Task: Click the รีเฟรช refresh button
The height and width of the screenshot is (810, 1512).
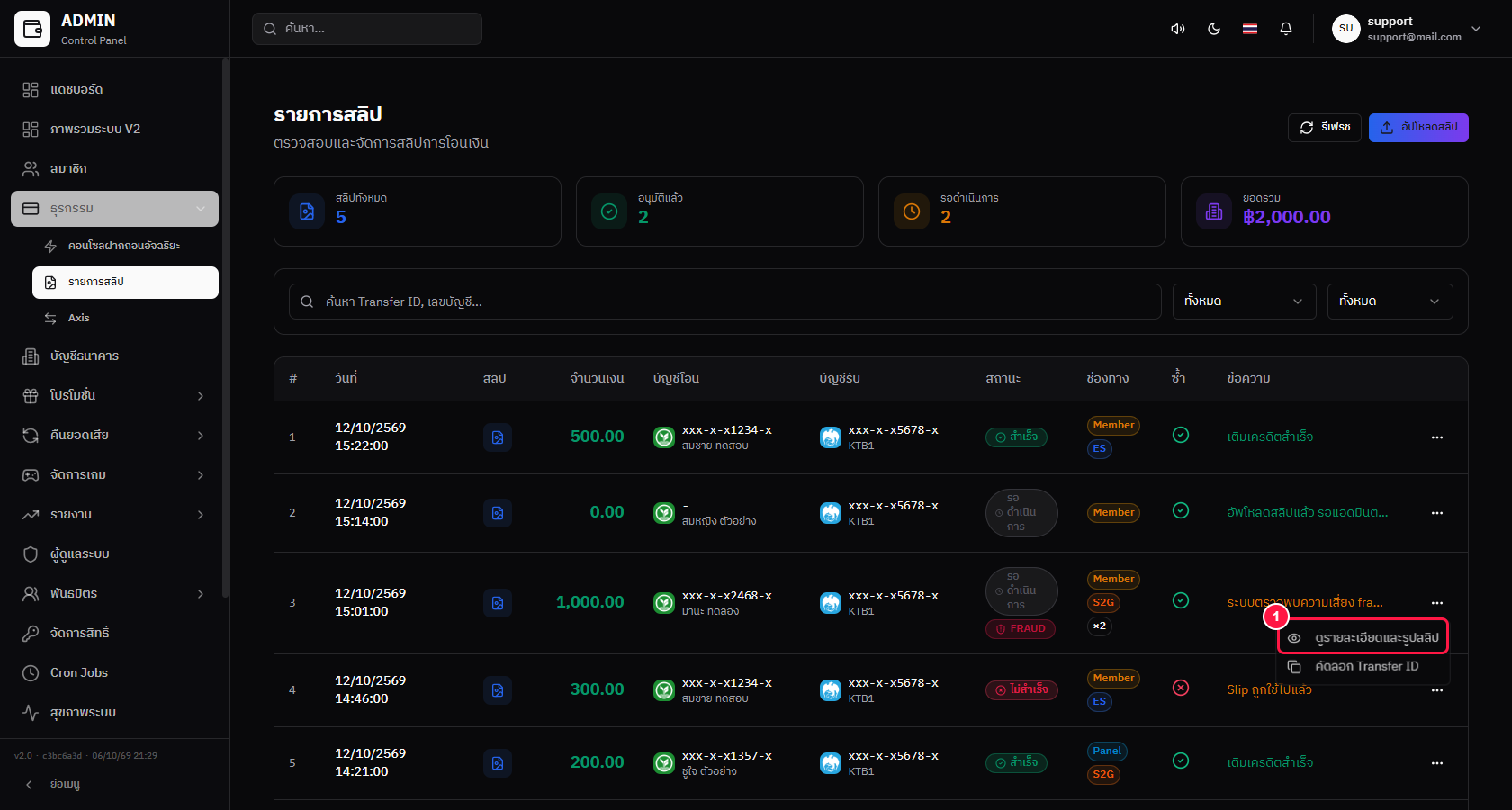Action: click(1325, 128)
